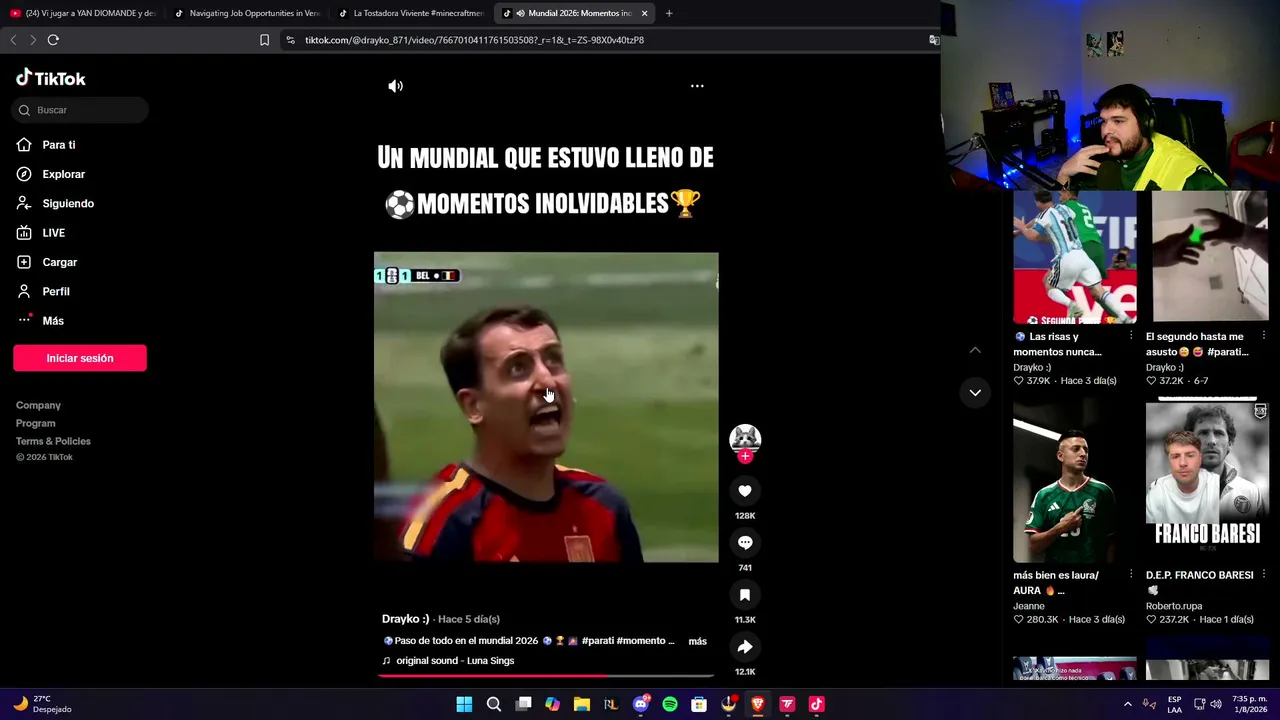1280x720 pixels.
Task: Open Drayko's profile avatar beside the video
Action: point(745,438)
